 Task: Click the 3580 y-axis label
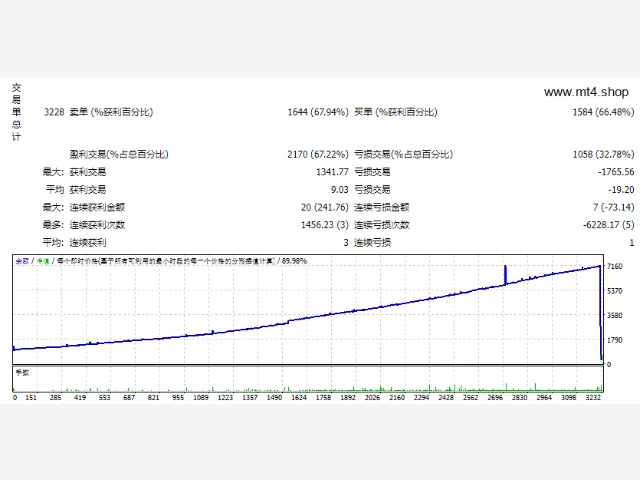615,315
